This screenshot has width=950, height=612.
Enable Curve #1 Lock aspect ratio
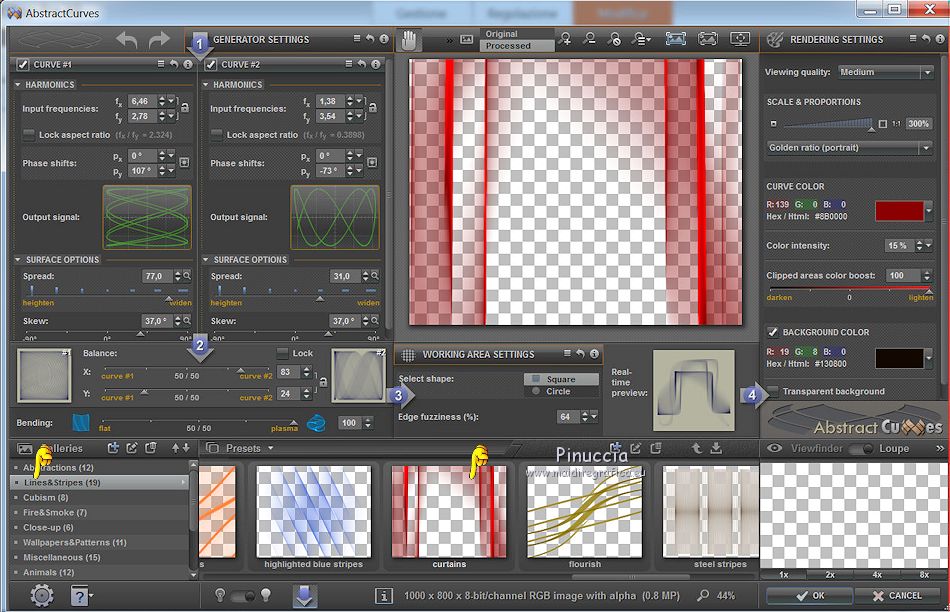[28, 135]
